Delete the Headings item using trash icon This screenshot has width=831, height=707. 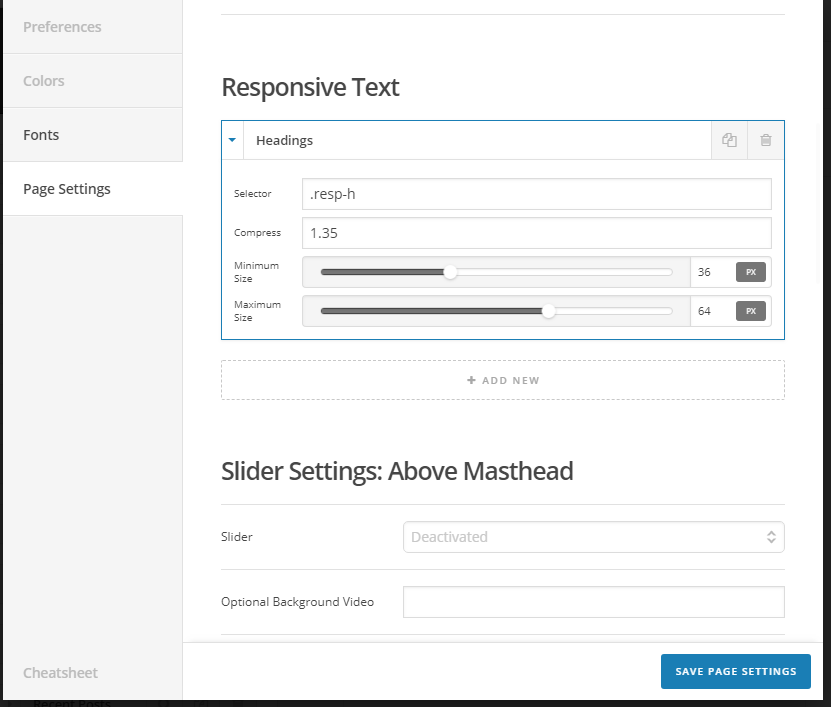click(x=766, y=140)
